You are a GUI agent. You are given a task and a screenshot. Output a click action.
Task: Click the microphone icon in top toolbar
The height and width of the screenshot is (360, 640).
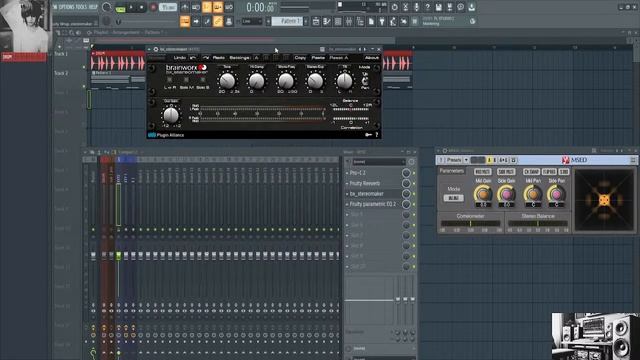point(416,7)
